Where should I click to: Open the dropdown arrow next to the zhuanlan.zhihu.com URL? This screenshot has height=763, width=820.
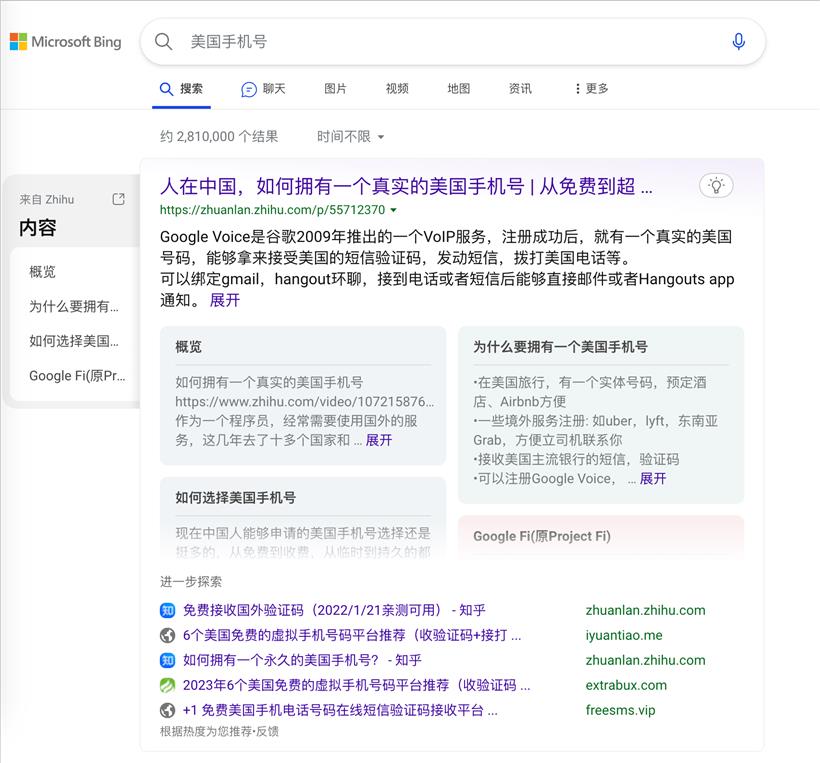coord(393,210)
